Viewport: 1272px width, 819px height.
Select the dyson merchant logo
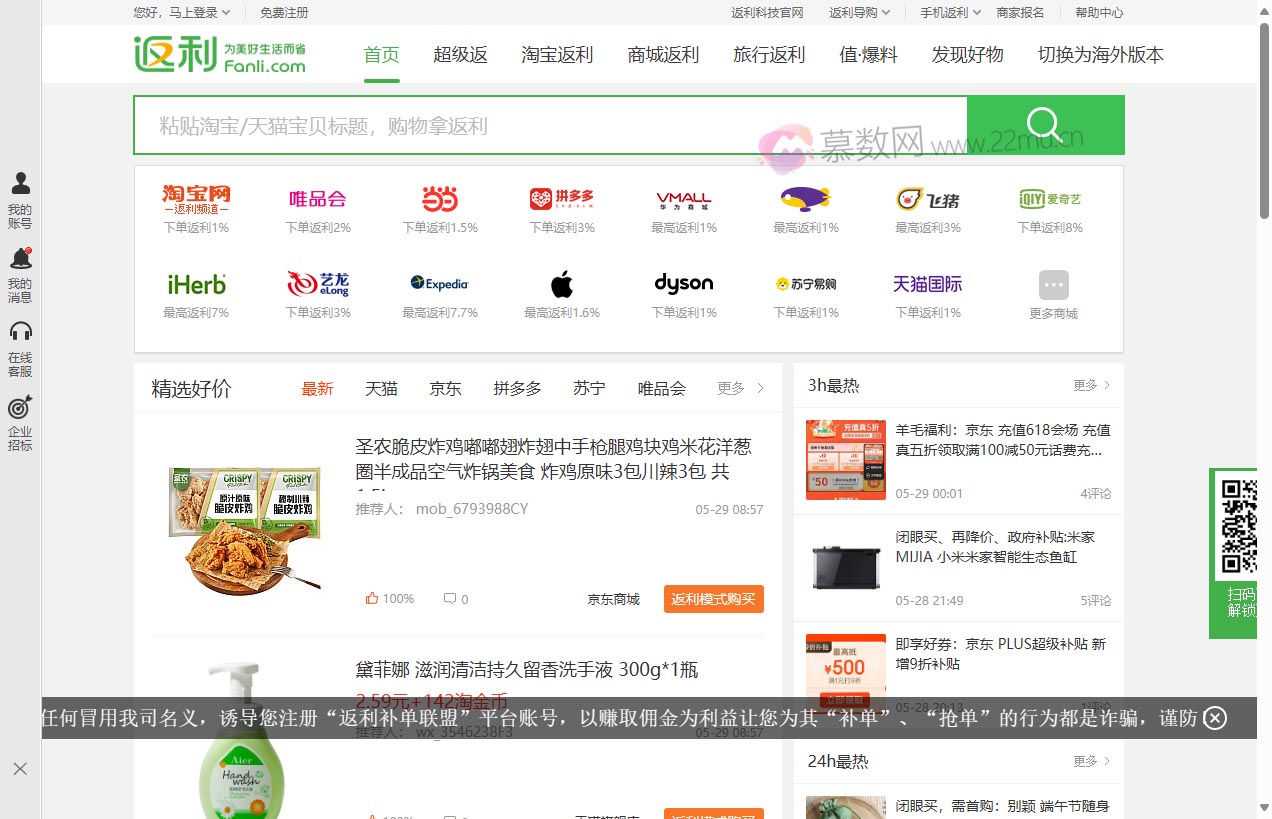(683, 283)
